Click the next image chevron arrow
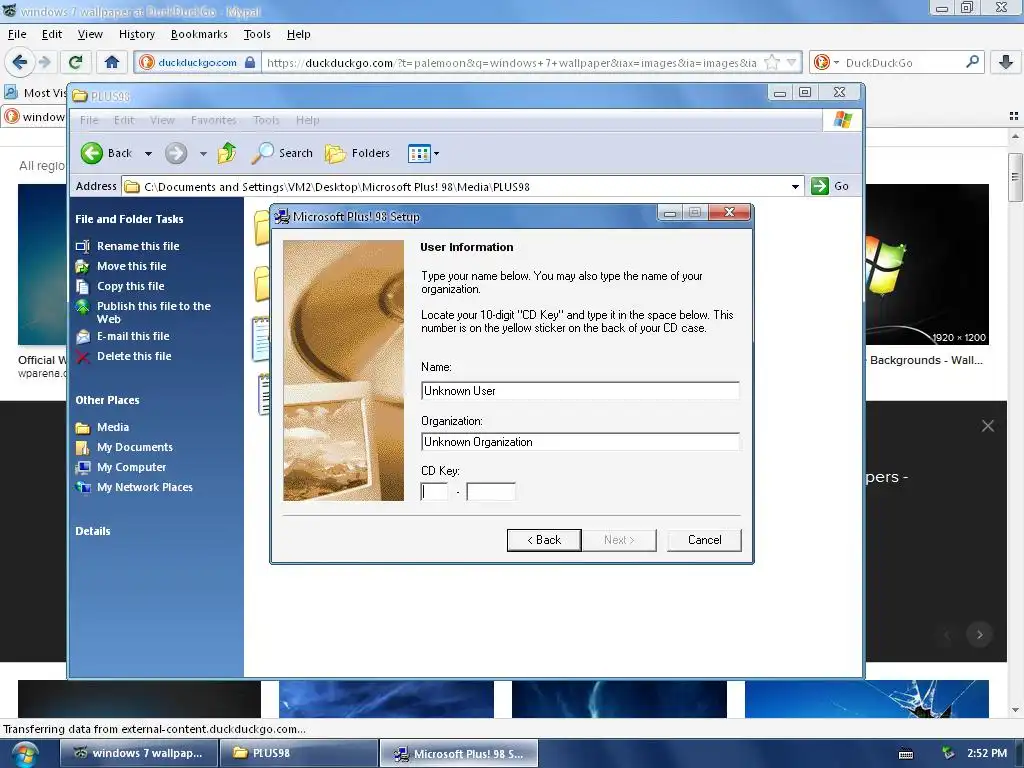 (x=979, y=634)
